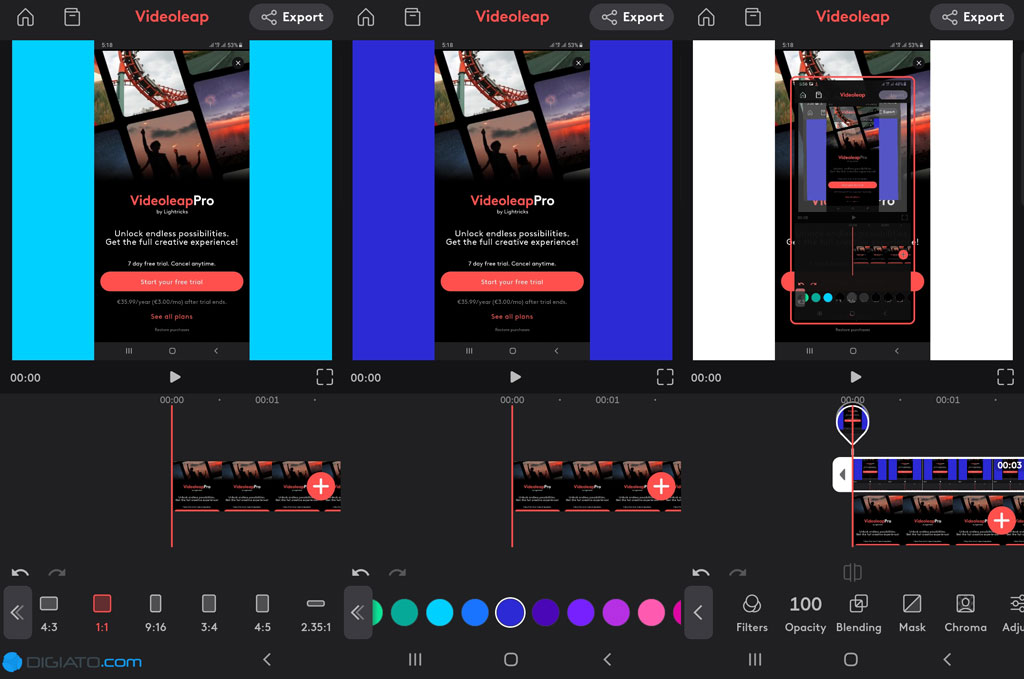
Task: Tap Start your free trial in the middle preview
Action: [x=512, y=281]
